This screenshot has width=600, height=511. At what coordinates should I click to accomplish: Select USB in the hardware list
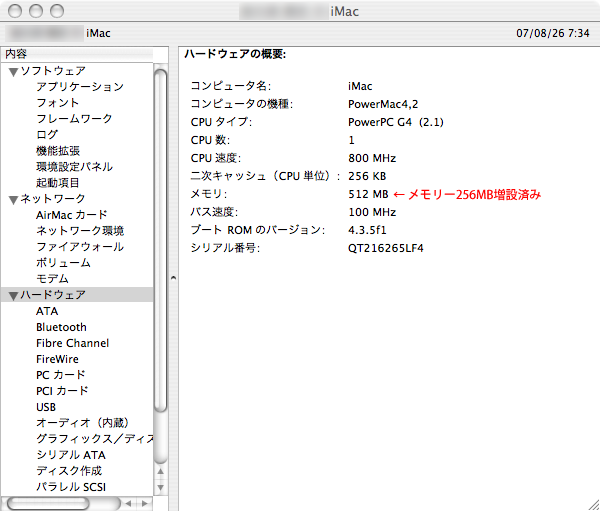pyautogui.click(x=46, y=407)
